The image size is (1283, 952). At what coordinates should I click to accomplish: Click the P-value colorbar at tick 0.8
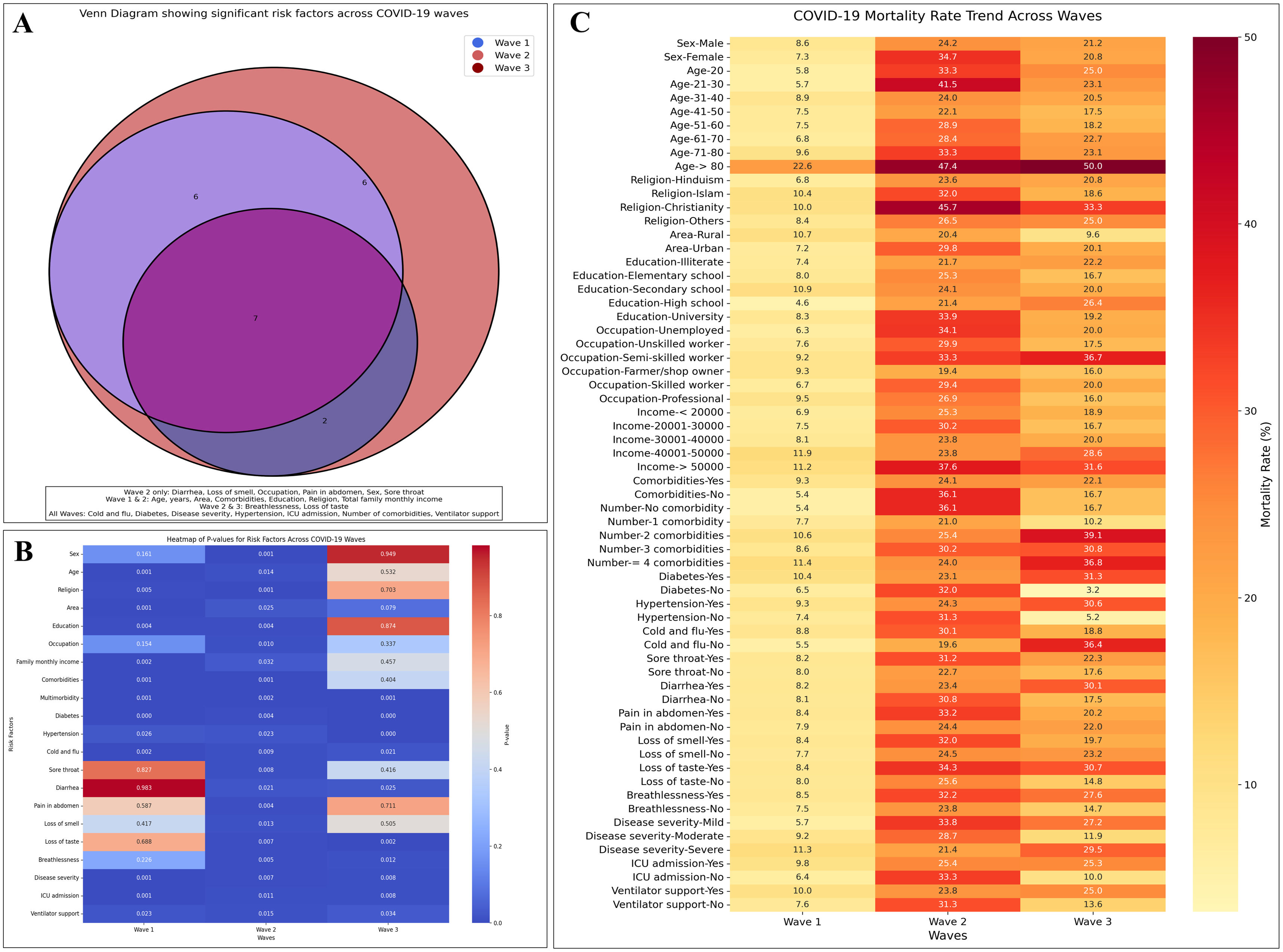pos(480,616)
